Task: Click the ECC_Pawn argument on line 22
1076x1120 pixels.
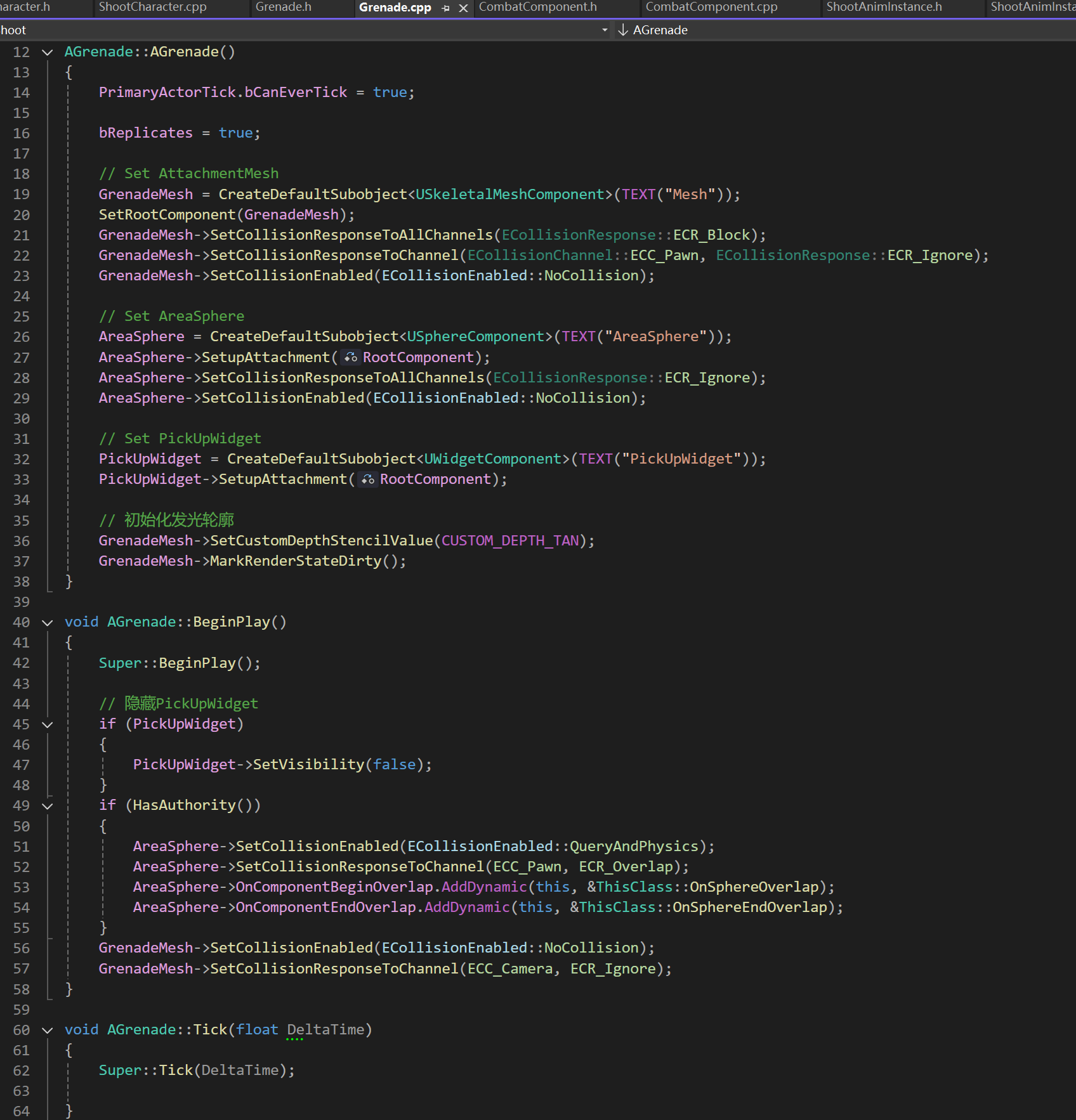Action: (664, 255)
